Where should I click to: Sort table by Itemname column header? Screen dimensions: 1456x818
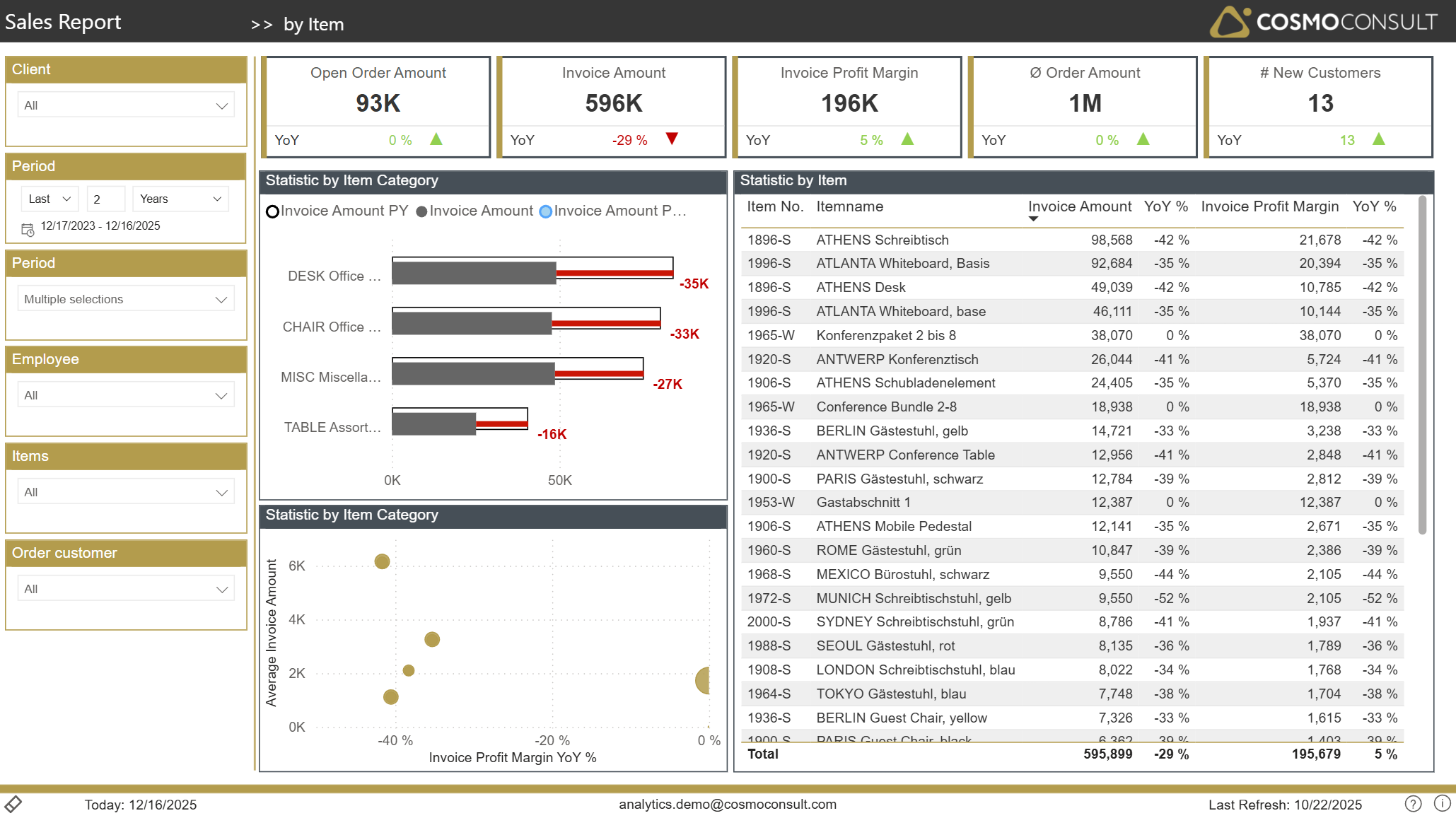849,206
